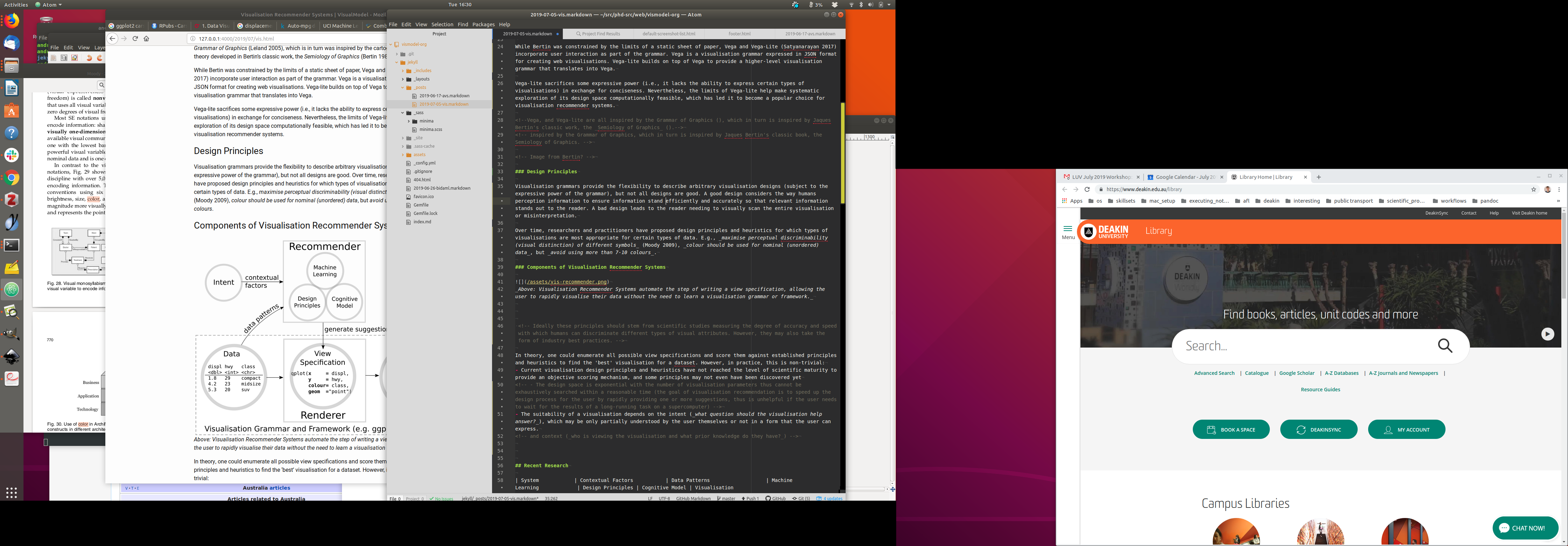Reload the Firefox page at 127.0.0.1
The image size is (1568, 546).
point(135,38)
